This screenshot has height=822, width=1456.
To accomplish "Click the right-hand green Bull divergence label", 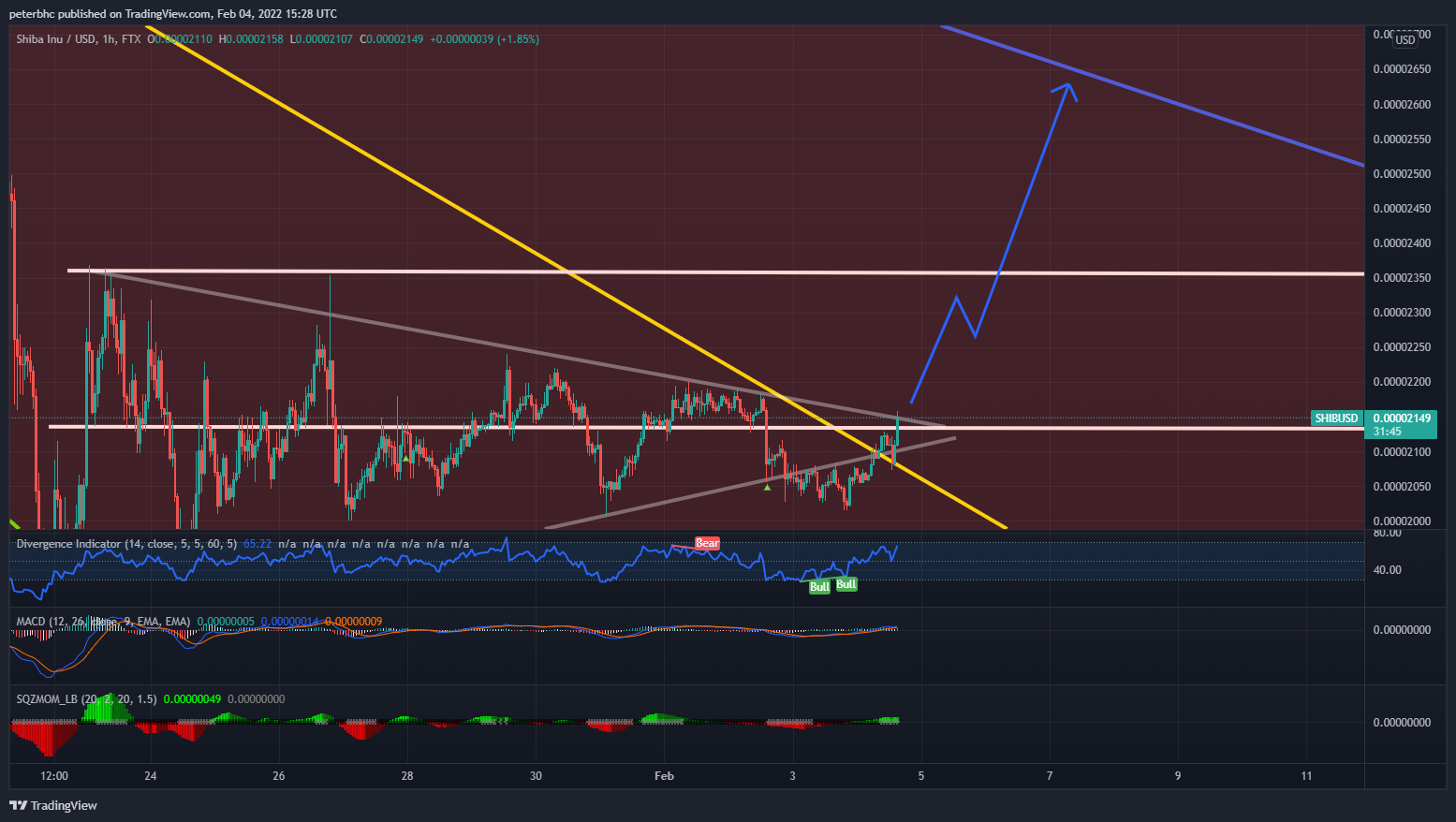I will coord(846,584).
